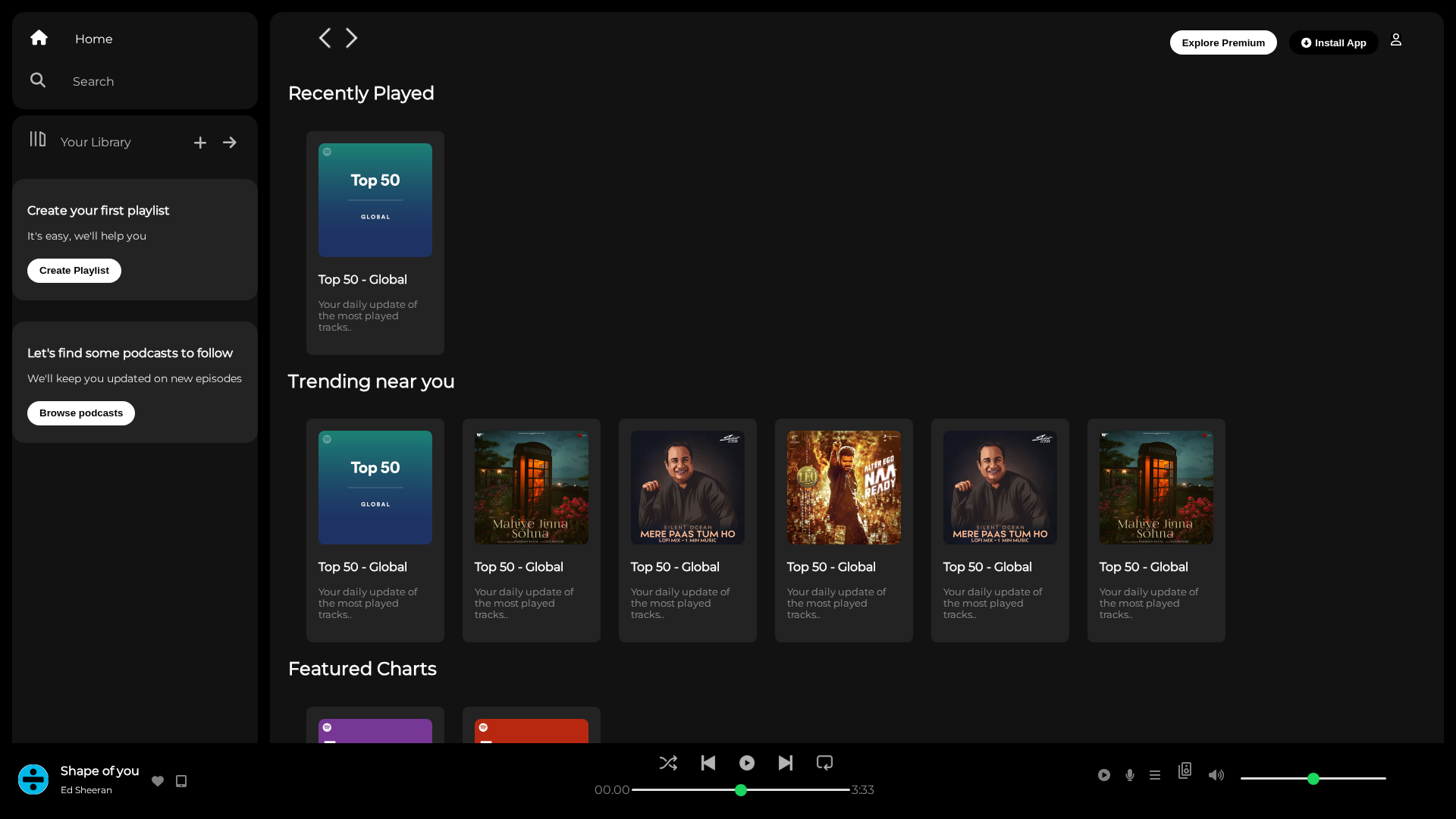Open the queue list icon

coord(1155,775)
